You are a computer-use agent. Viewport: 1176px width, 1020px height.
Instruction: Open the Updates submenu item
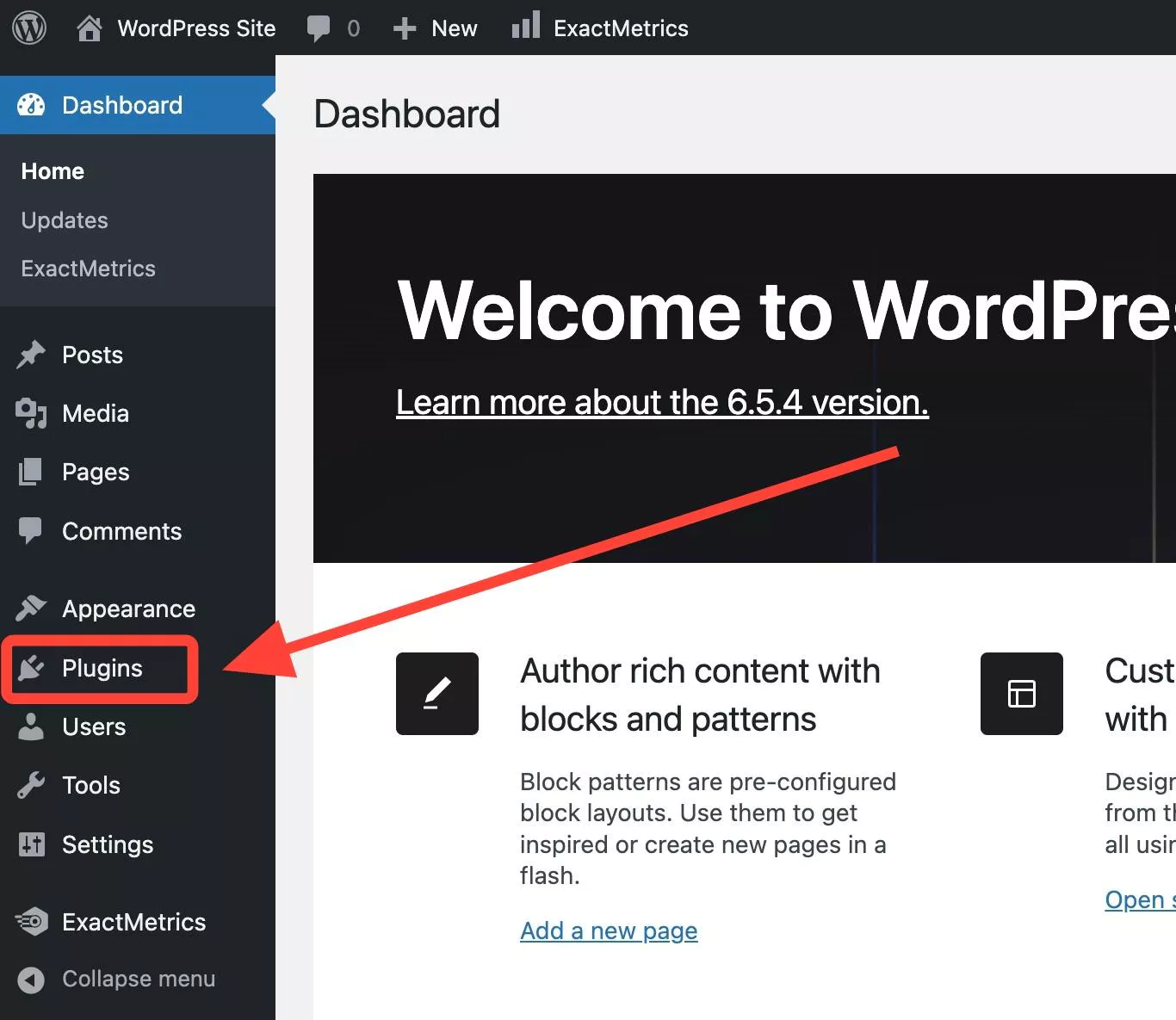[65, 220]
